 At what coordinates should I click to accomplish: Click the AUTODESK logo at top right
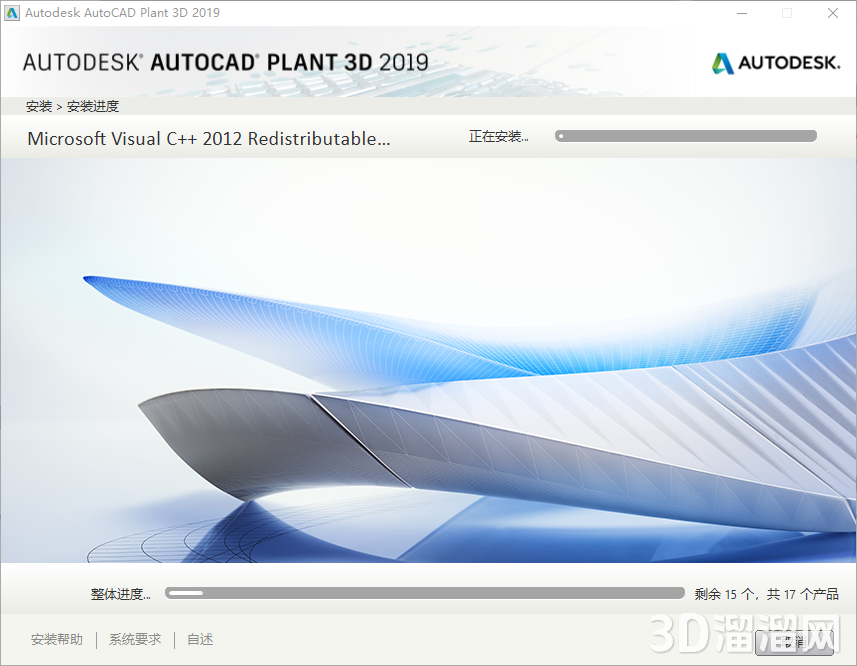[x=775, y=62]
